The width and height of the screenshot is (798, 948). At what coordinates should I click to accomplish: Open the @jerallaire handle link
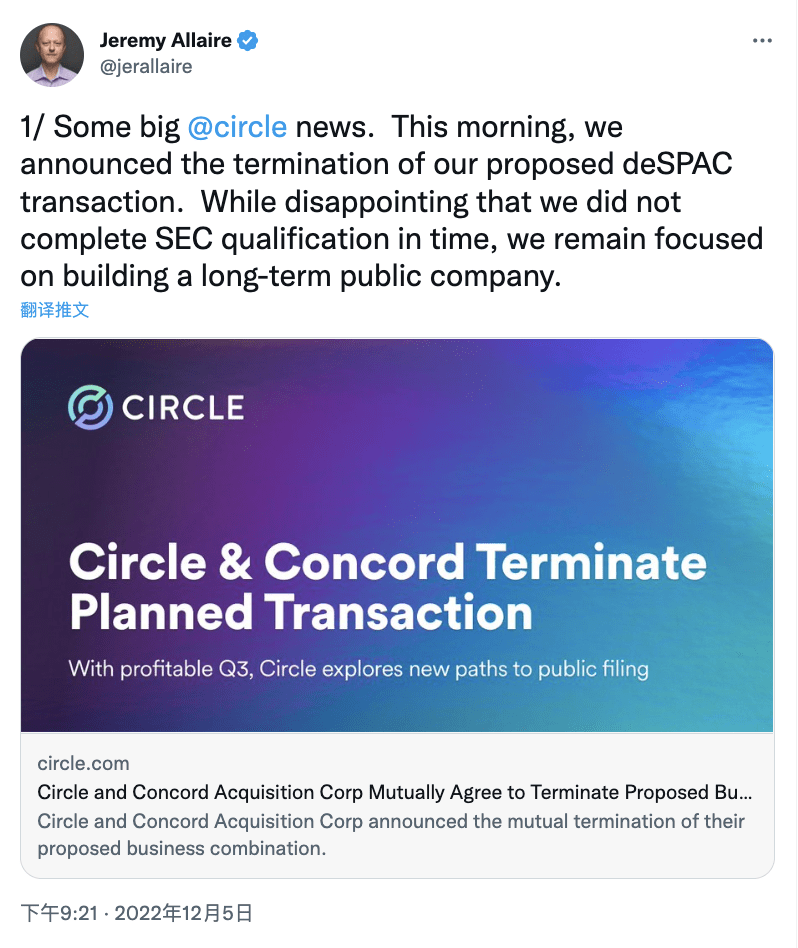[146, 67]
